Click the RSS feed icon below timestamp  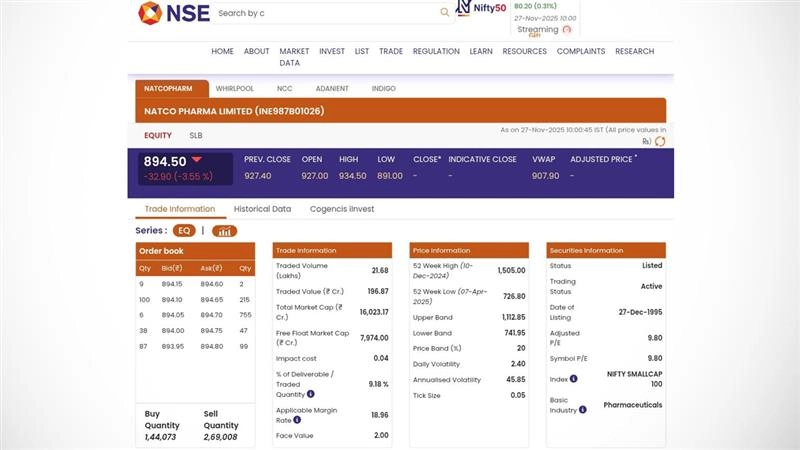coord(646,142)
